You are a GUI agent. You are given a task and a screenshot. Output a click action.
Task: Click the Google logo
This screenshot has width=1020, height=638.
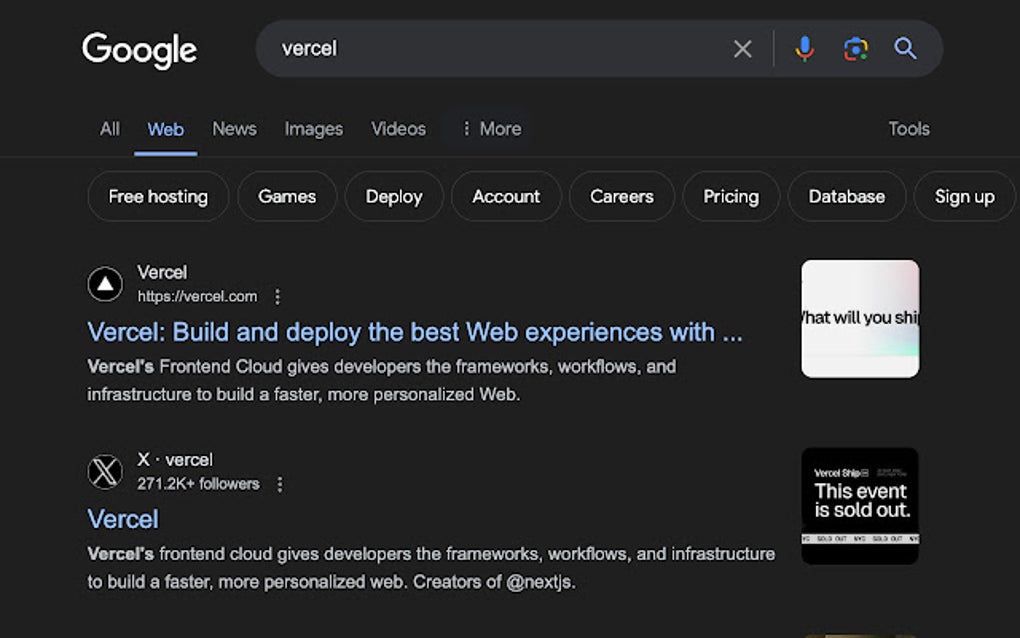[139, 49]
